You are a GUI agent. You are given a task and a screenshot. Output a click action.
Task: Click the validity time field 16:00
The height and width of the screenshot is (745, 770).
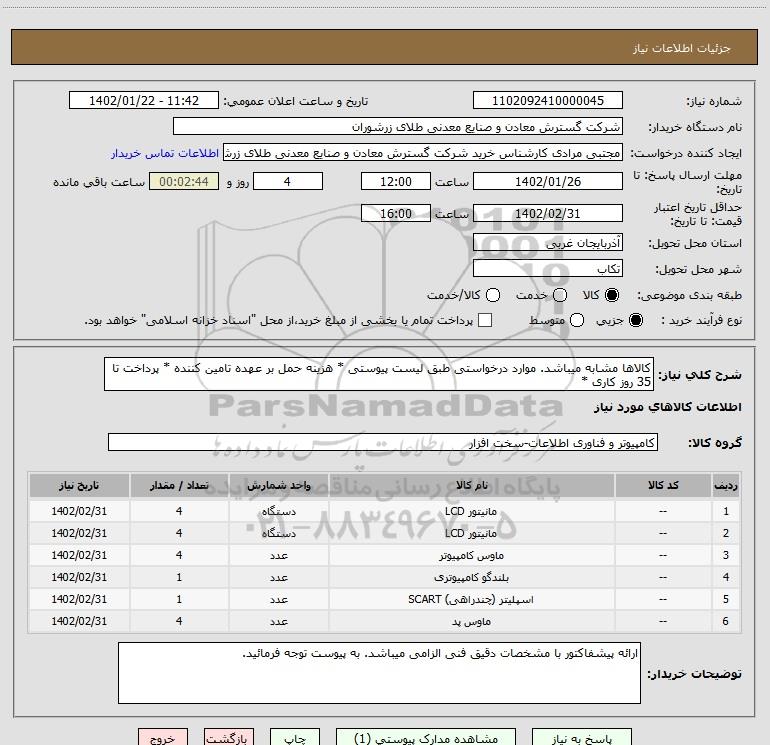(396, 213)
